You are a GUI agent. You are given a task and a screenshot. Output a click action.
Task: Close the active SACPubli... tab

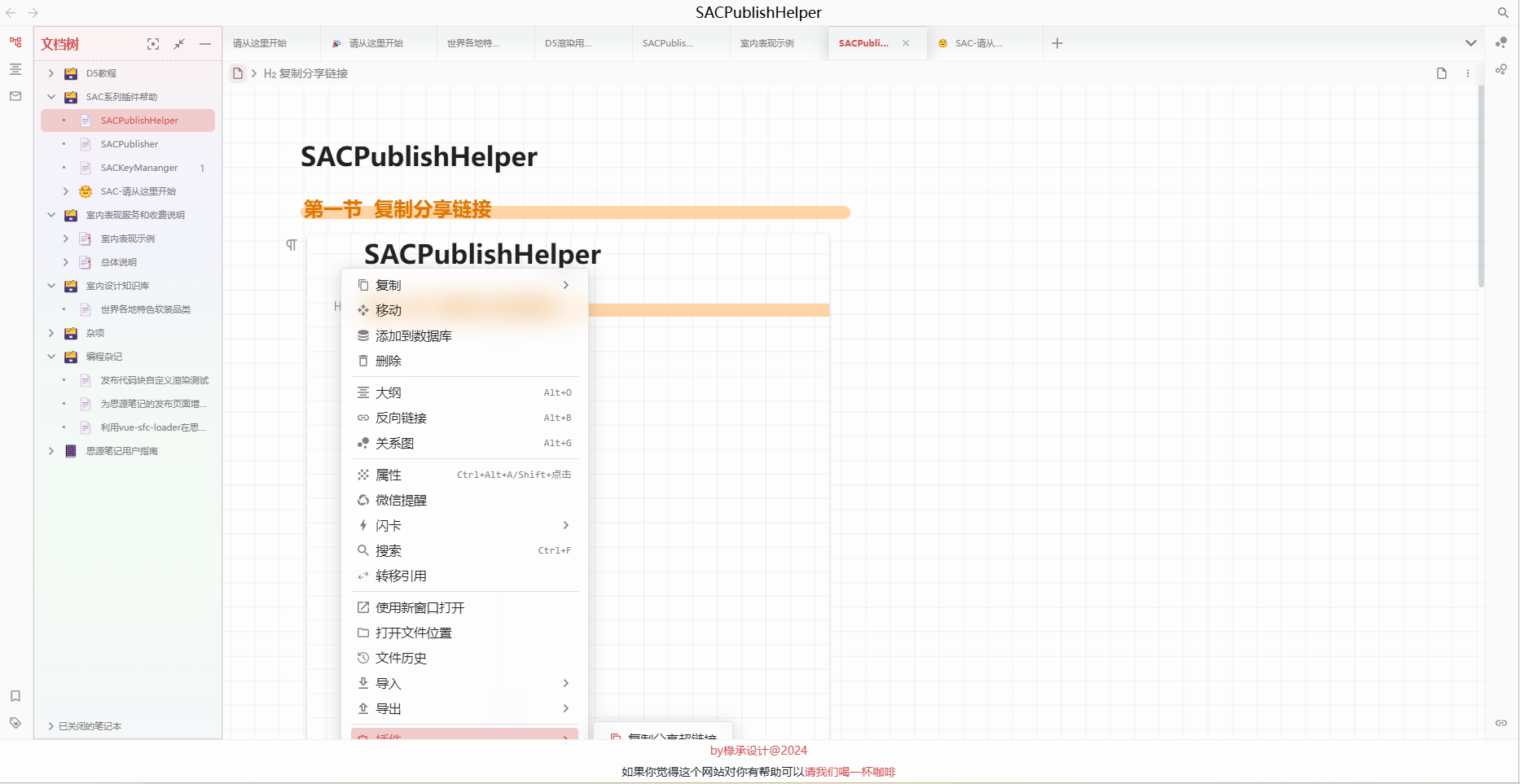tap(906, 43)
